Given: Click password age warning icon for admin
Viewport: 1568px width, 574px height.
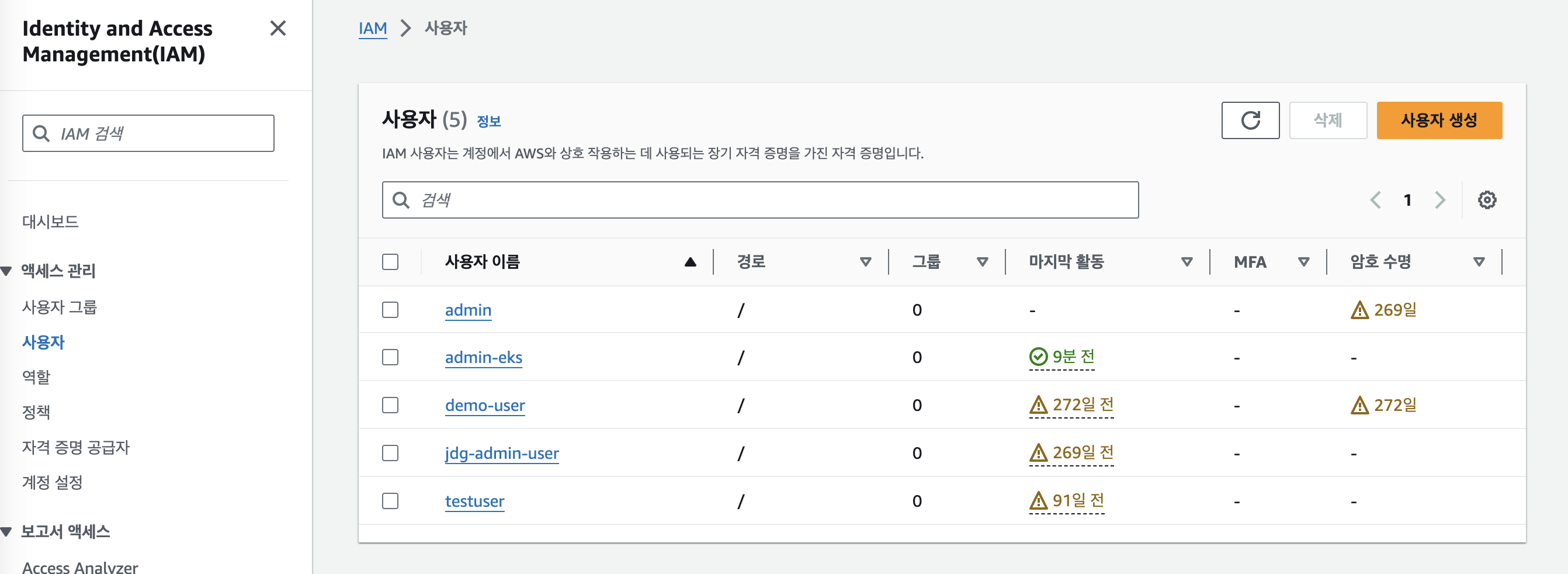Looking at the screenshot, I should pyautogui.click(x=1359, y=310).
